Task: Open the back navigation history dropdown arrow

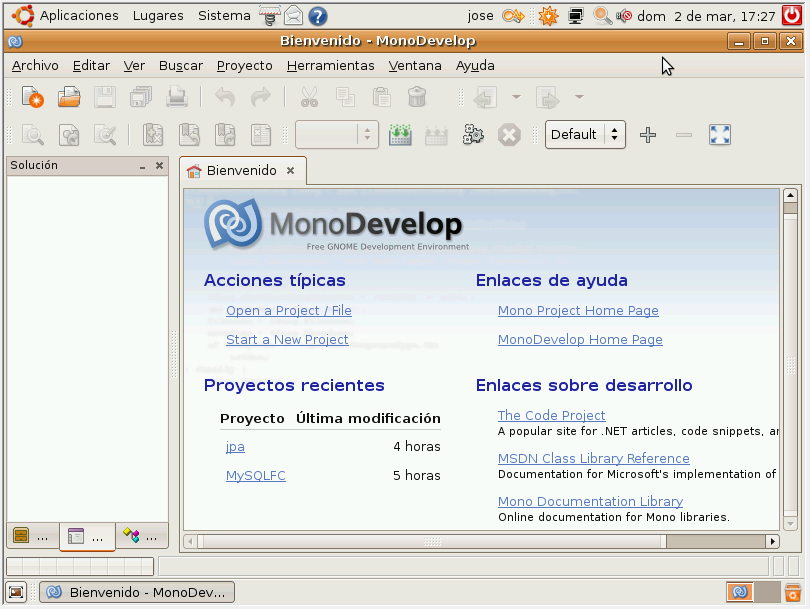Action: (x=516, y=97)
